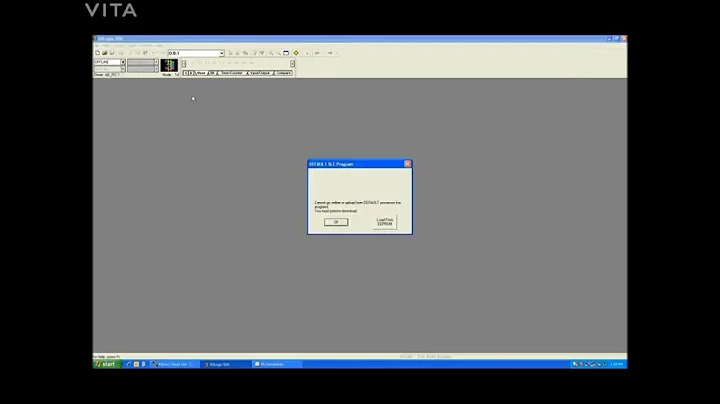
Task: Select the Bit instruction tab
Action: point(212,73)
